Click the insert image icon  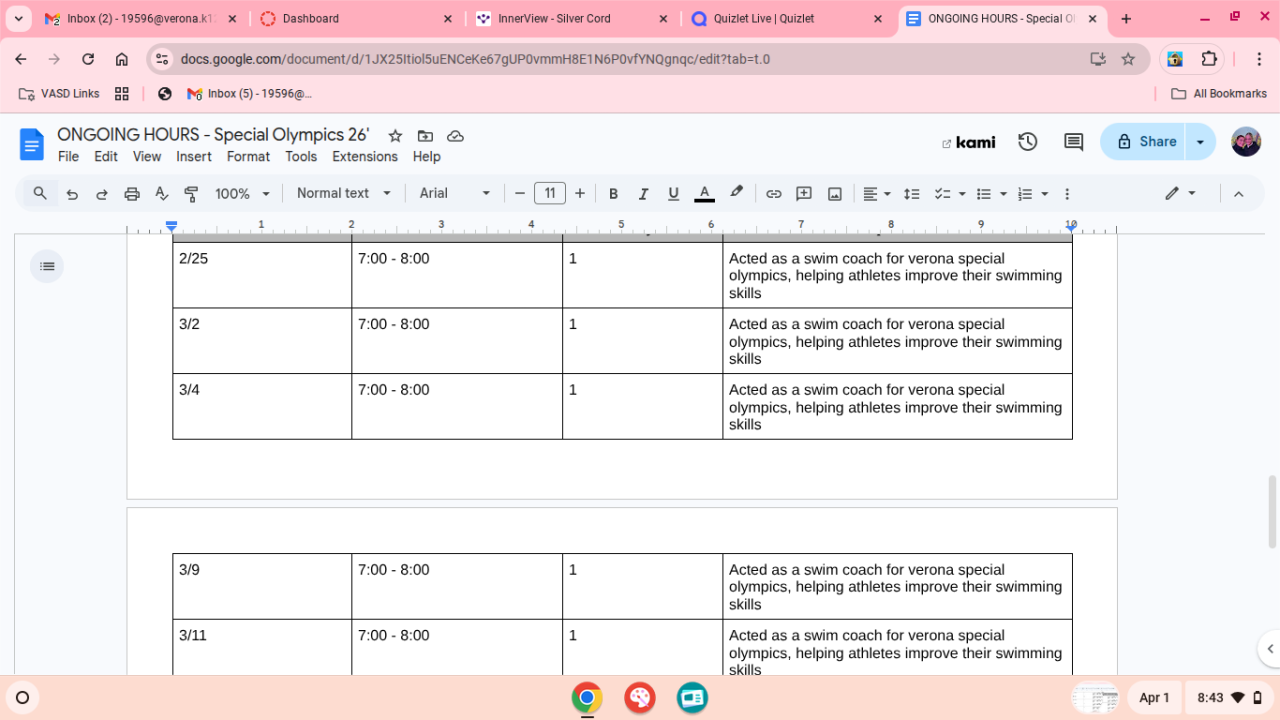tap(834, 194)
